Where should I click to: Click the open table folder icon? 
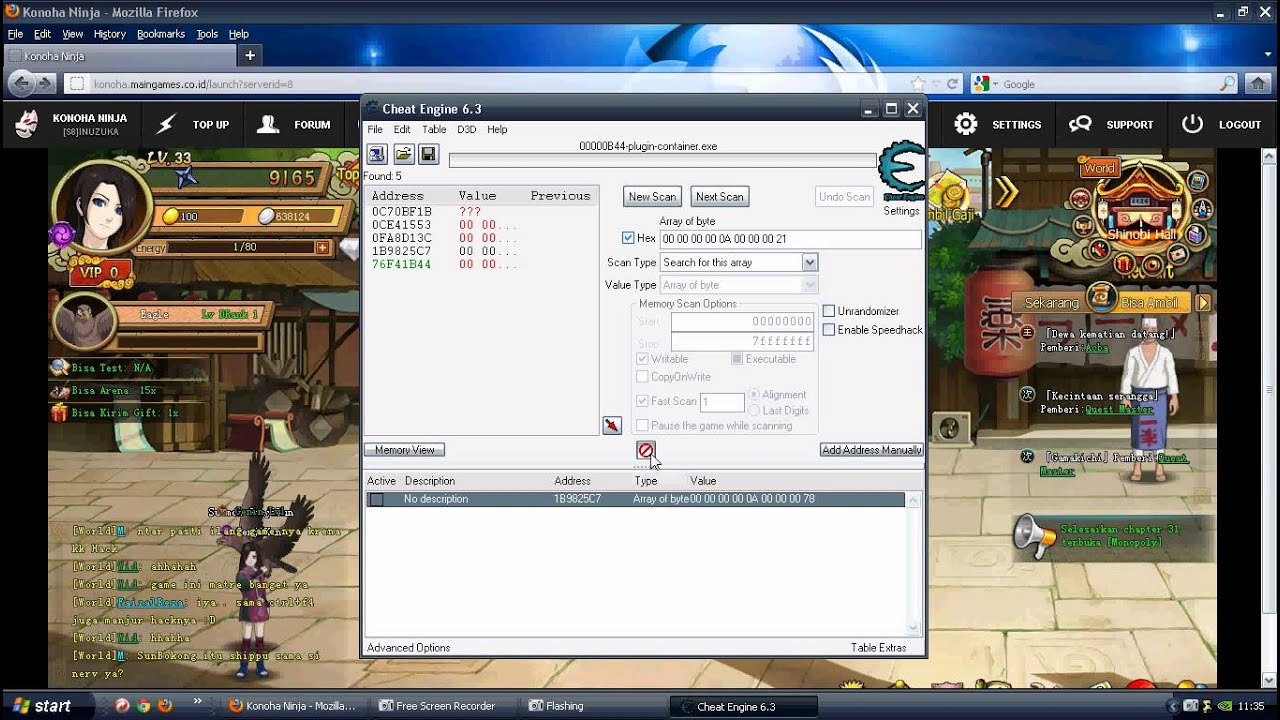[403, 154]
